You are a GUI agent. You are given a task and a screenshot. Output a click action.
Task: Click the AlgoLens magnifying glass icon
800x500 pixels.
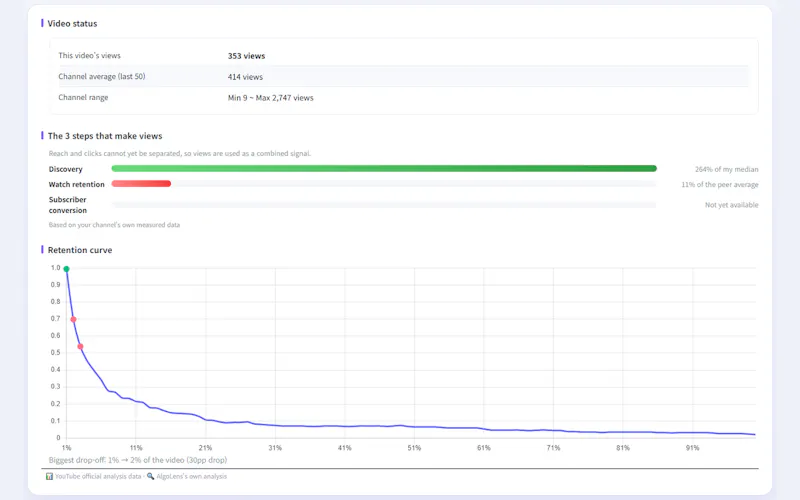tap(151, 477)
